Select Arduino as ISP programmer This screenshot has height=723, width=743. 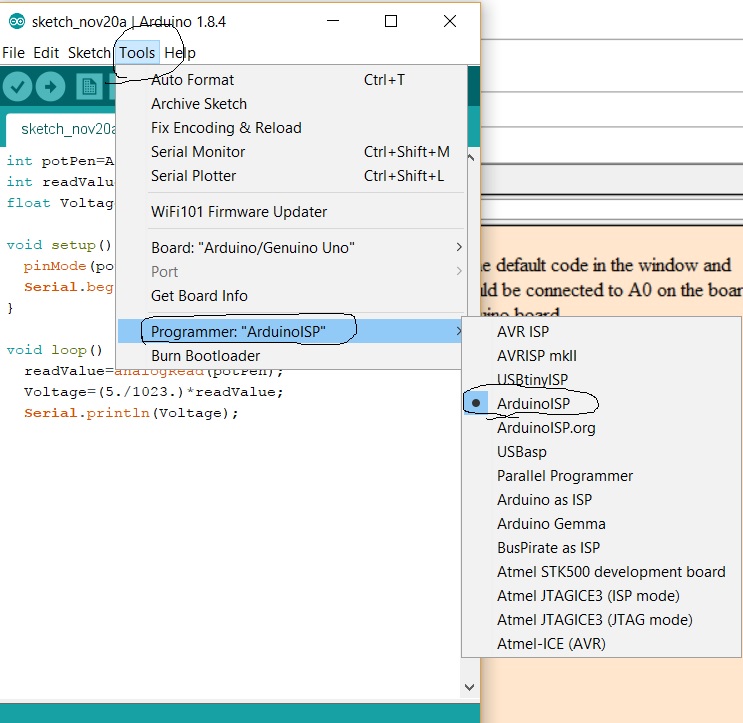tap(601, 500)
